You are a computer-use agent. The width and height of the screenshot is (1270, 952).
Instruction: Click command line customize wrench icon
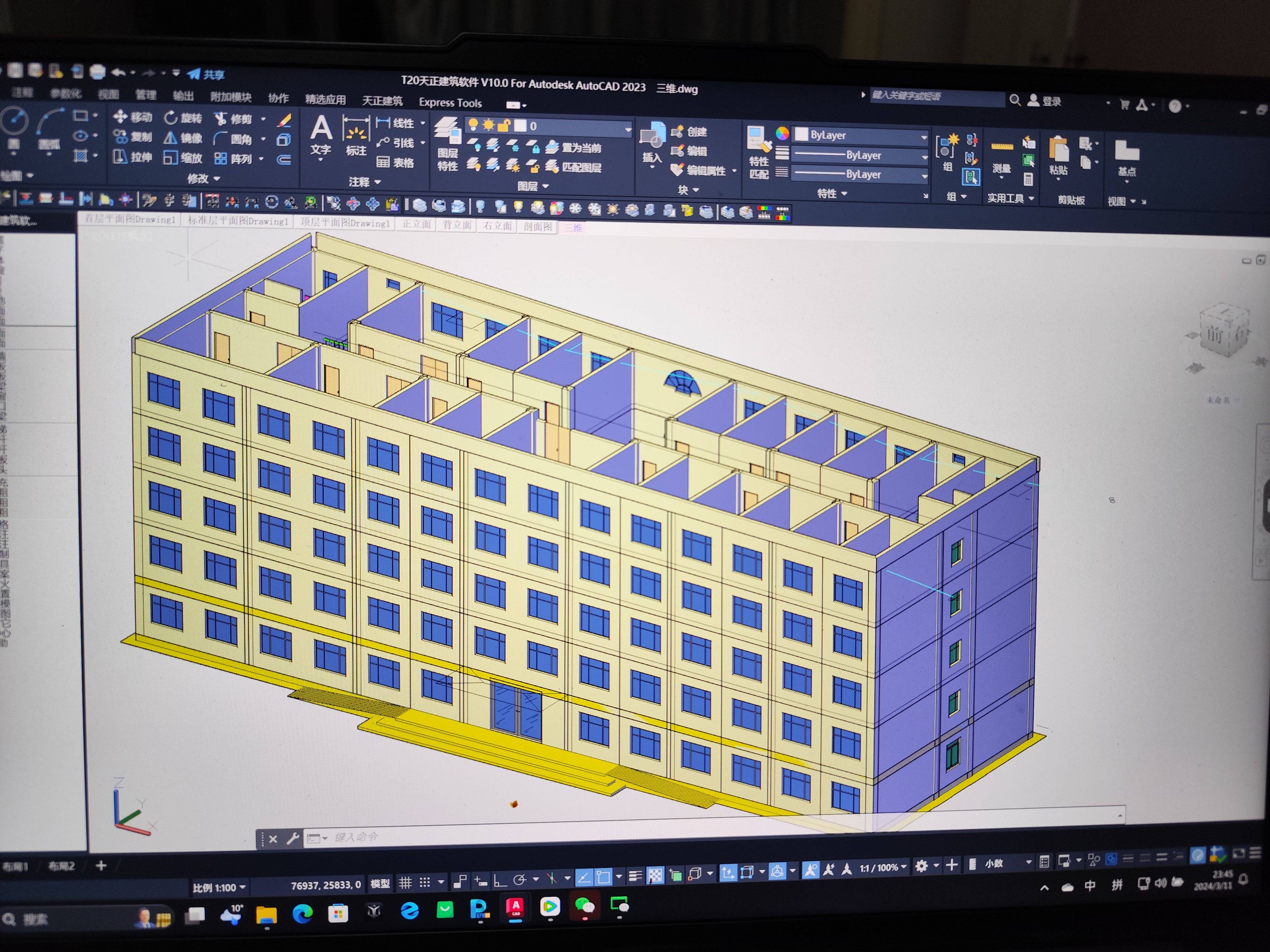293,838
